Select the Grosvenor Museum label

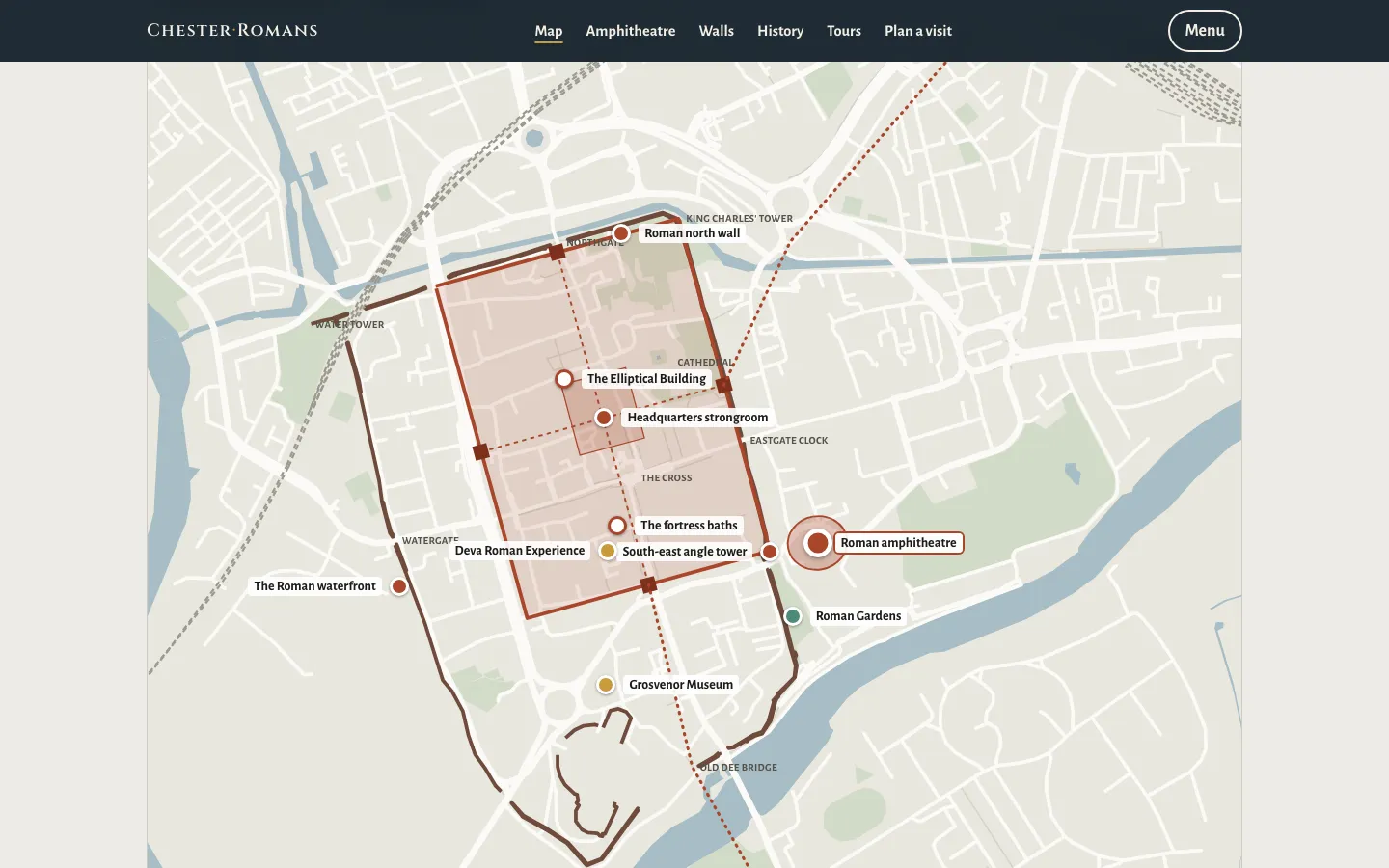681,685
